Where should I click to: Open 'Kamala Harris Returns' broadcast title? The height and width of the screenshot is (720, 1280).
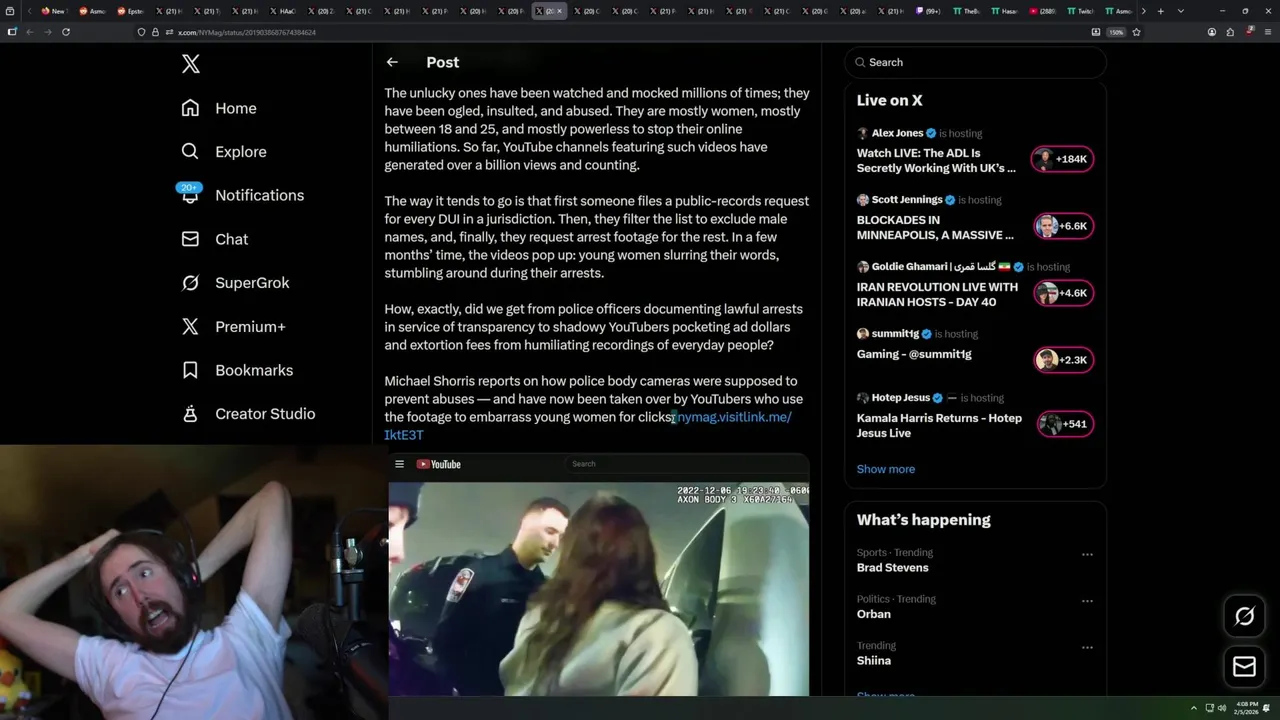[939, 426]
